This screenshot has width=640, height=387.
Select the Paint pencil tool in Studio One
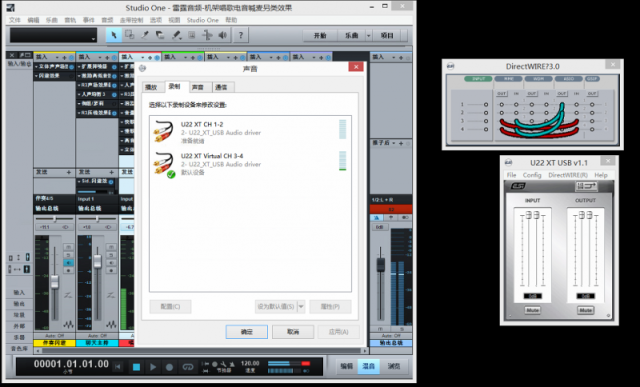(x=176, y=36)
